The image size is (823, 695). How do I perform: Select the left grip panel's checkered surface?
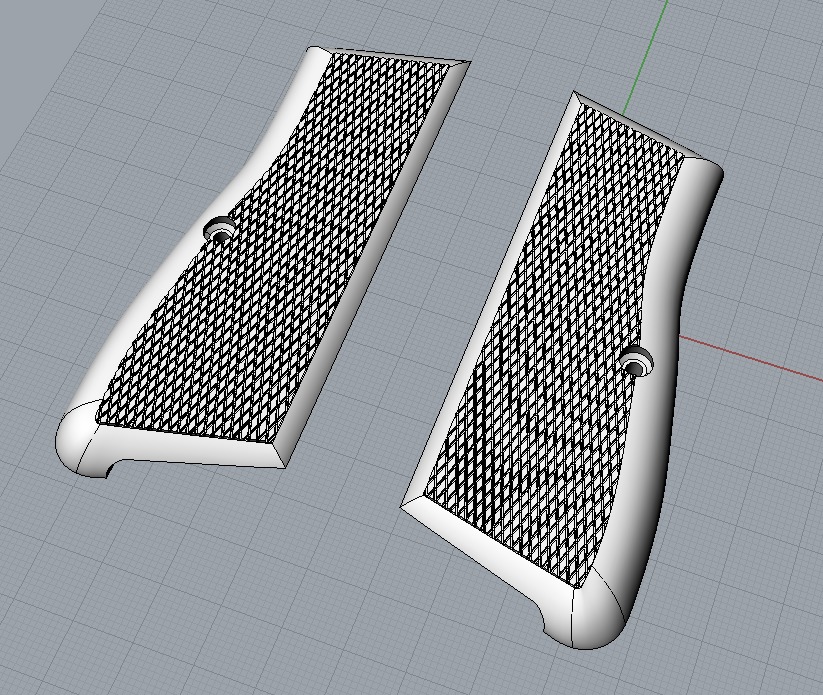tap(273, 247)
